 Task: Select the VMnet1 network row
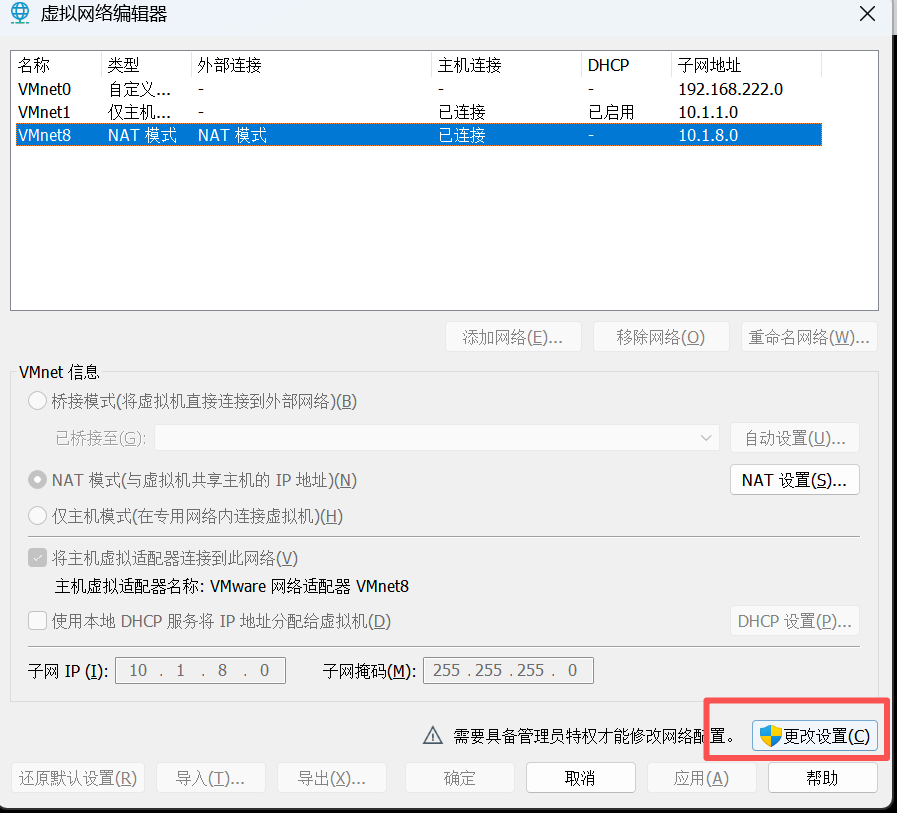pyautogui.click(x=419, y=112)
